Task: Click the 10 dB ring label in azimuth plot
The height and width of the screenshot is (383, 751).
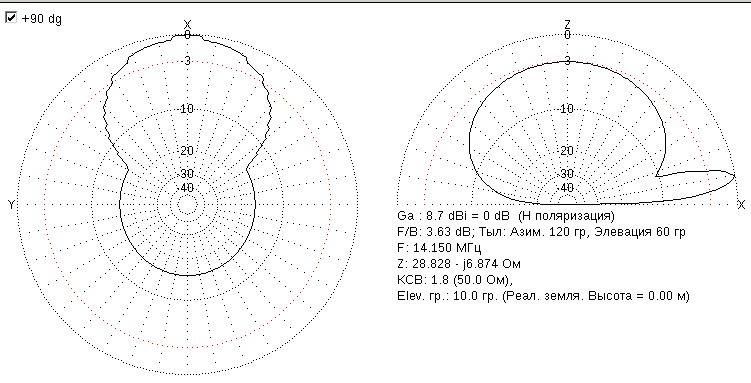Action: click(187, 109)
